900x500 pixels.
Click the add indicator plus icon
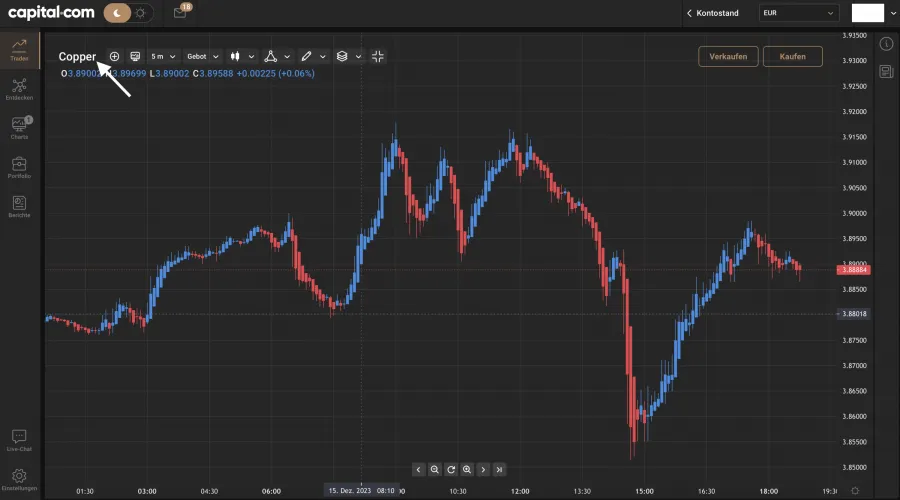pyautogui.click(x=114, y=57)
